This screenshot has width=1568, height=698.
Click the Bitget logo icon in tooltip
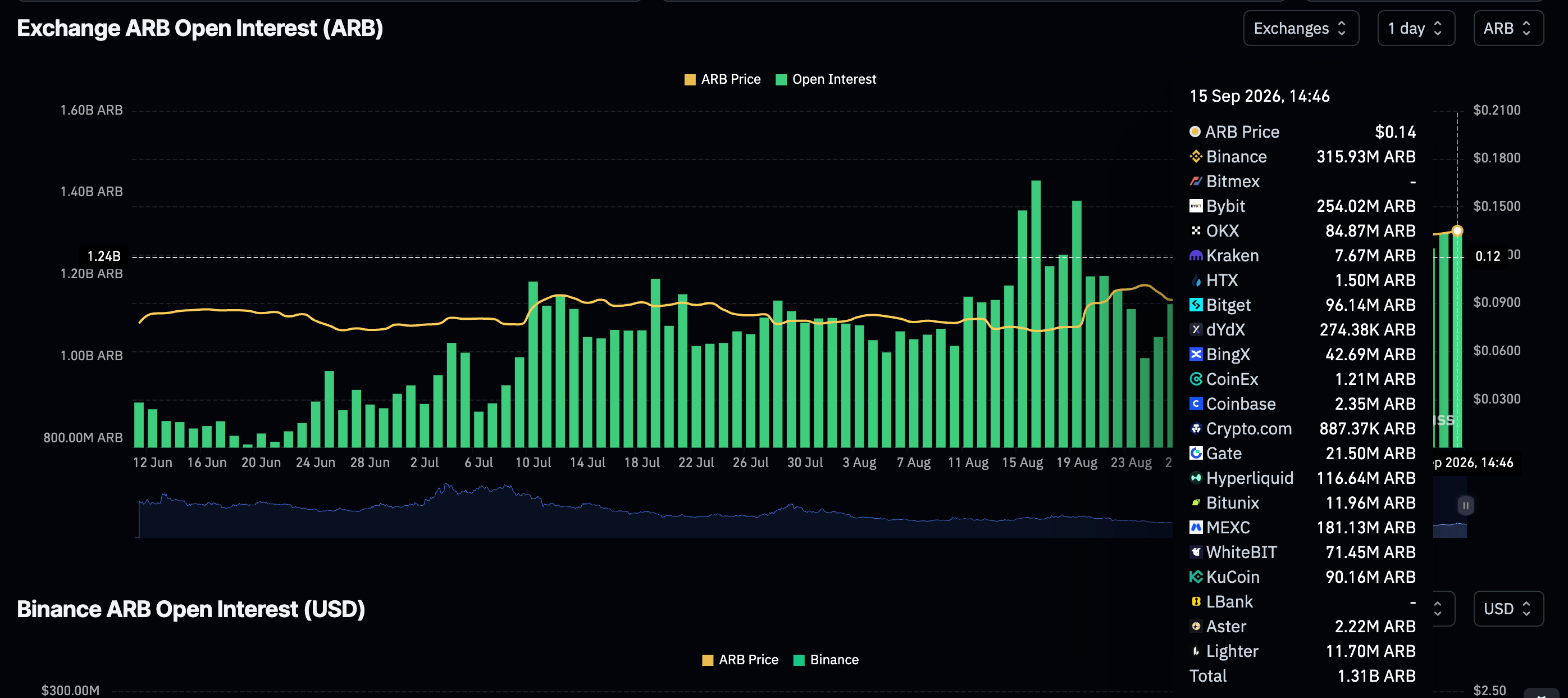point(1196,305)
